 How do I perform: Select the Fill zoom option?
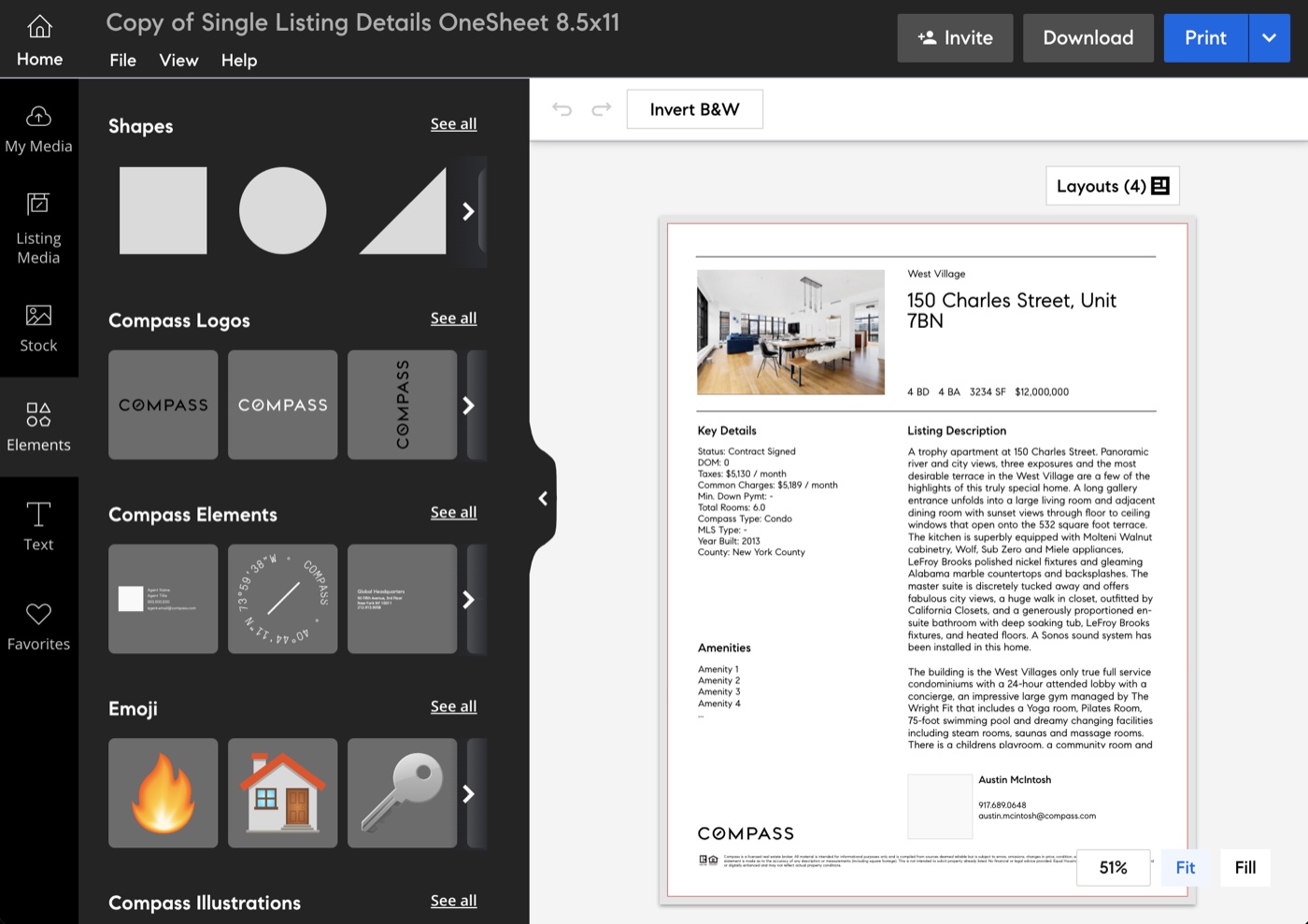tap(1245, 868)
